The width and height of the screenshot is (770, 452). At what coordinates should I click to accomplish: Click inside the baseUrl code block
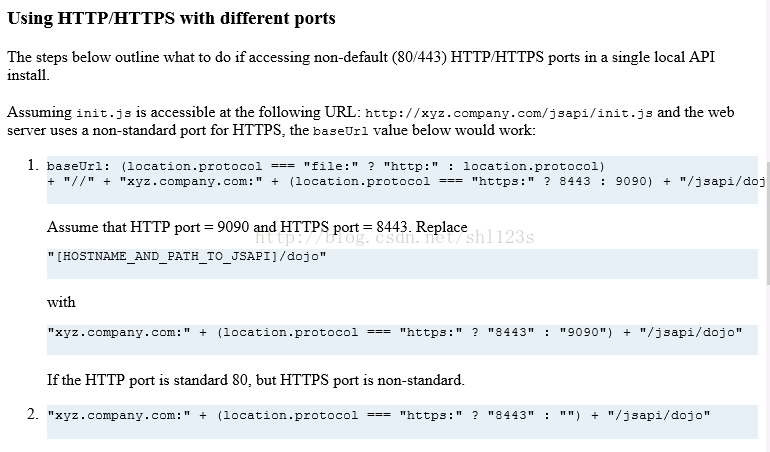[402, 180]
